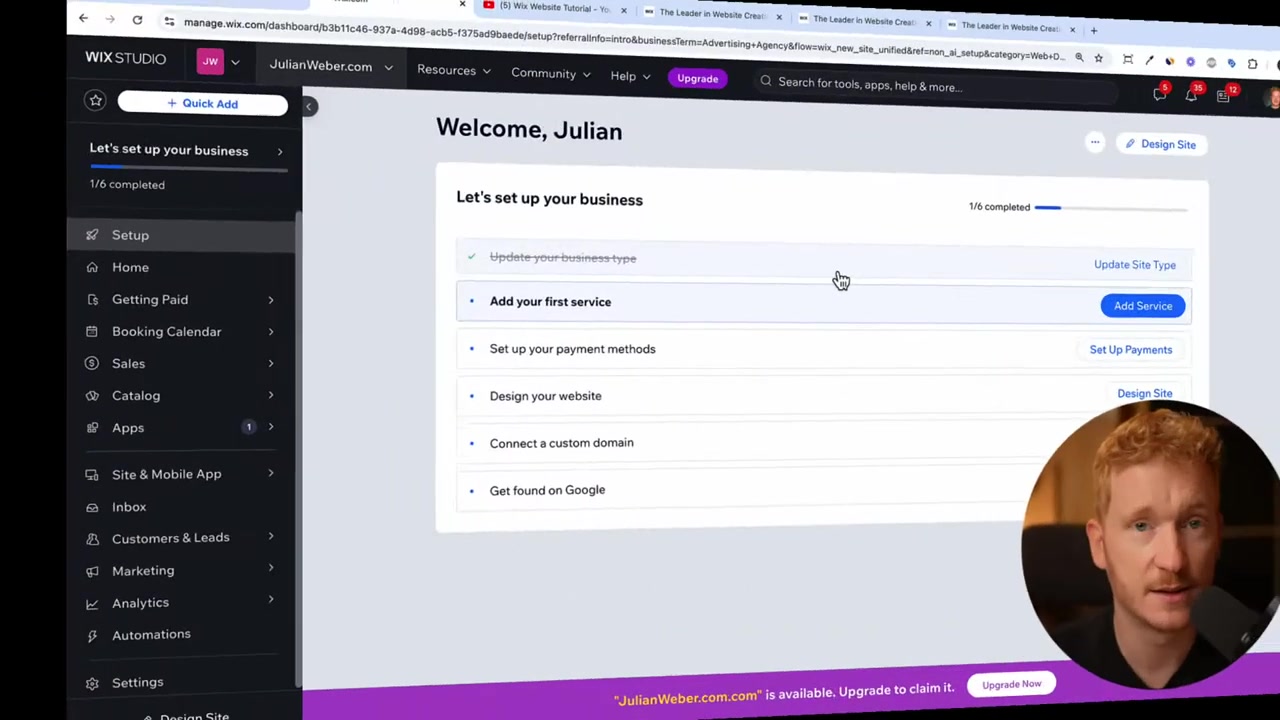Click Design Site in the Design your website row
The width and height of the screenshot is (1280, 720).
tap(1145, 393)
